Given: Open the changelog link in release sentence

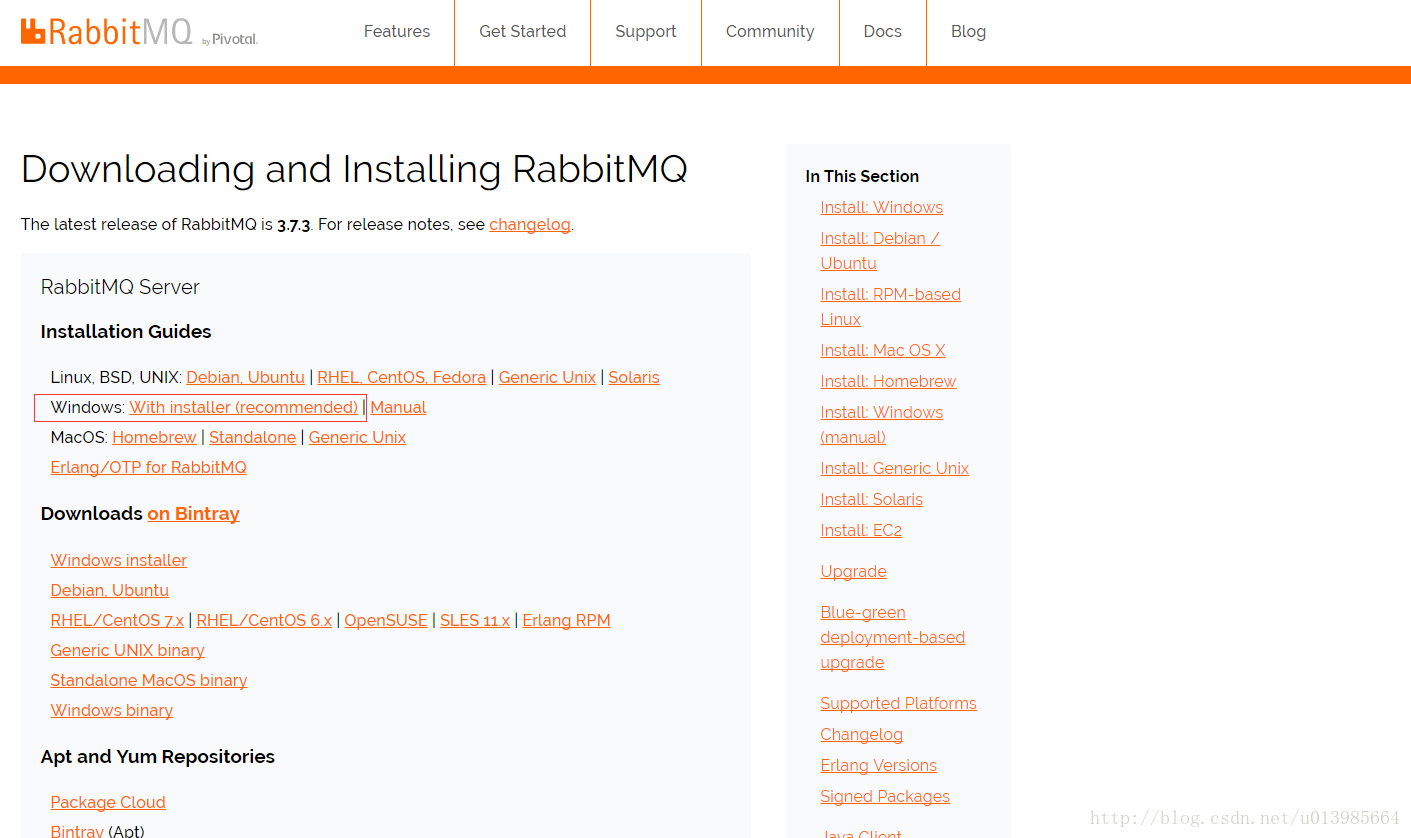Looking at the screenshot, I should click(530, 224).
